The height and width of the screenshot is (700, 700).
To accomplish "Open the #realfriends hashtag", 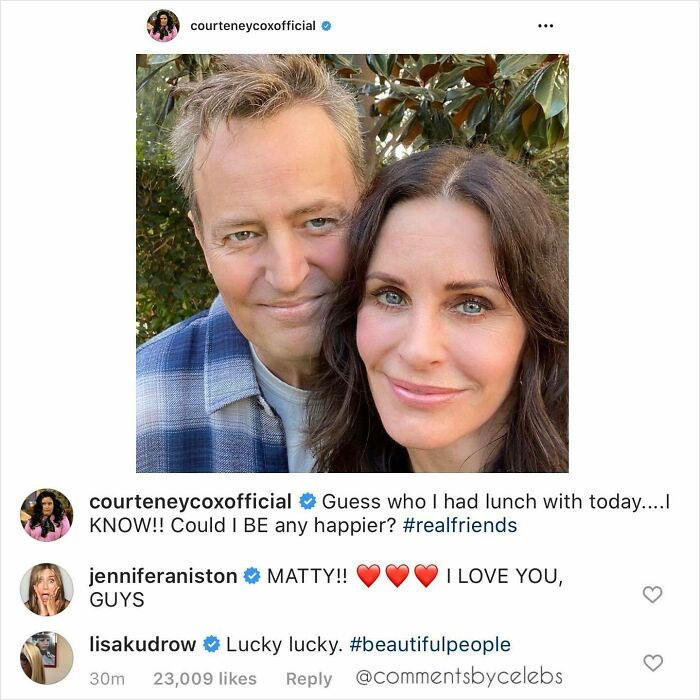I will coord(460,525).
